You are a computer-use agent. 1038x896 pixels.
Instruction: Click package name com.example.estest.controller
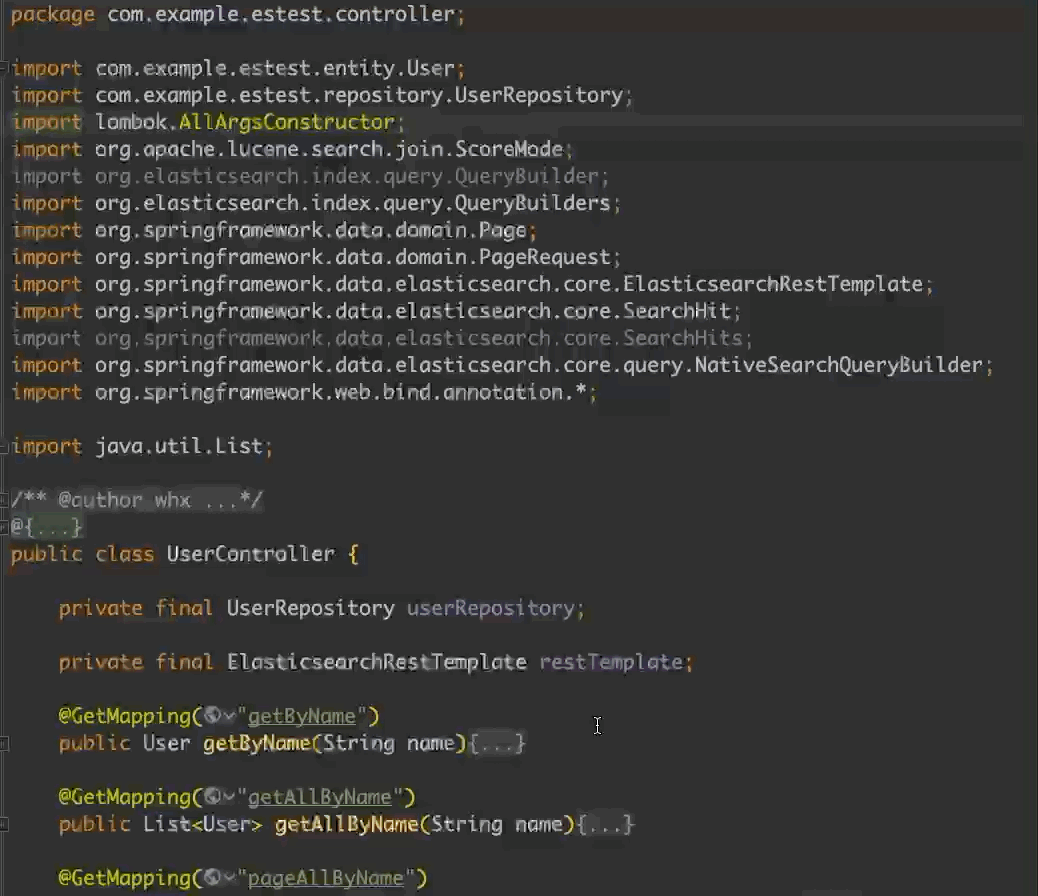click(281, 14)
